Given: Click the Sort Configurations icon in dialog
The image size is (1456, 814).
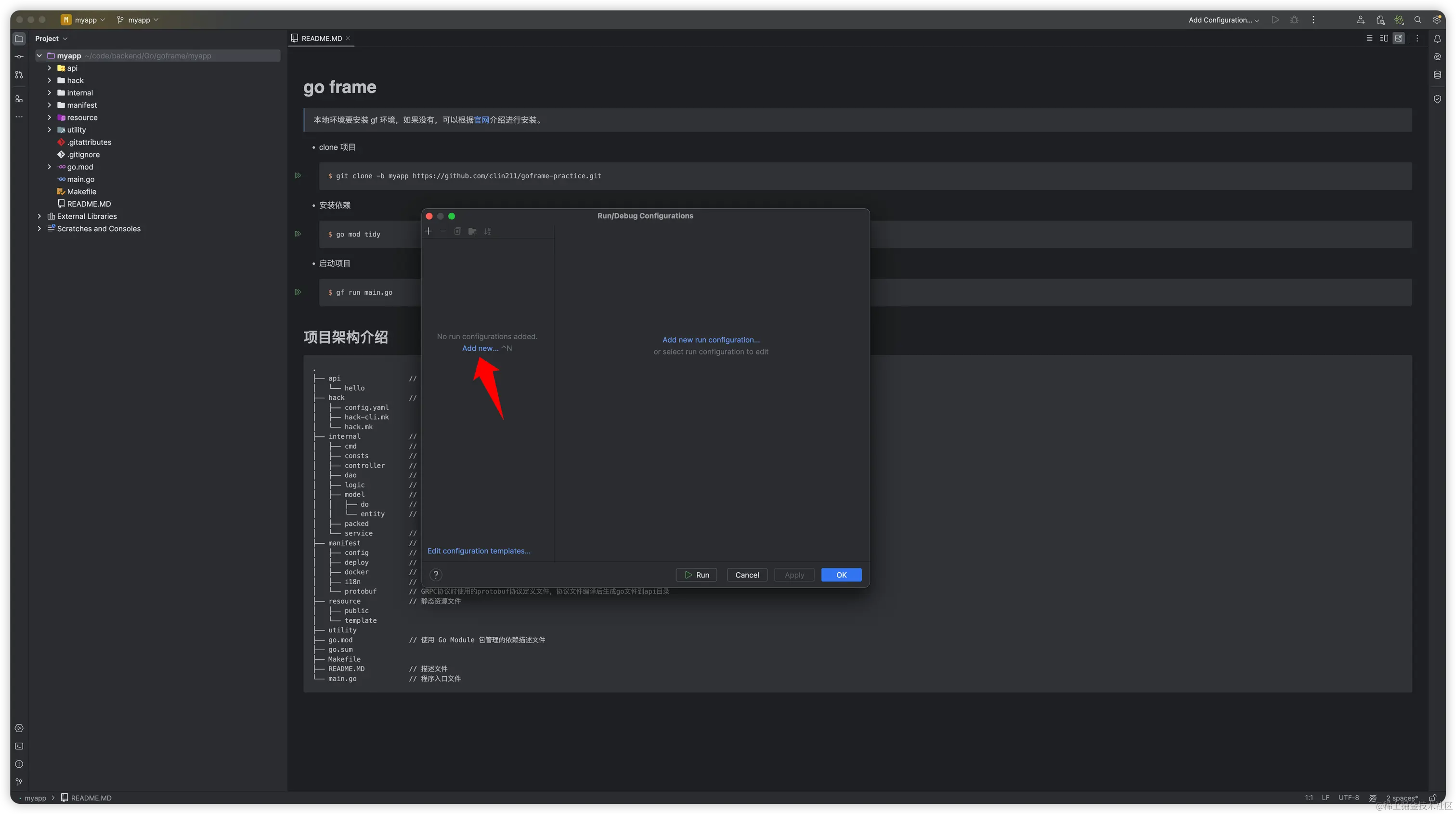Looking at the screenshot, I should pyautogui.click(x=487, y=231).
